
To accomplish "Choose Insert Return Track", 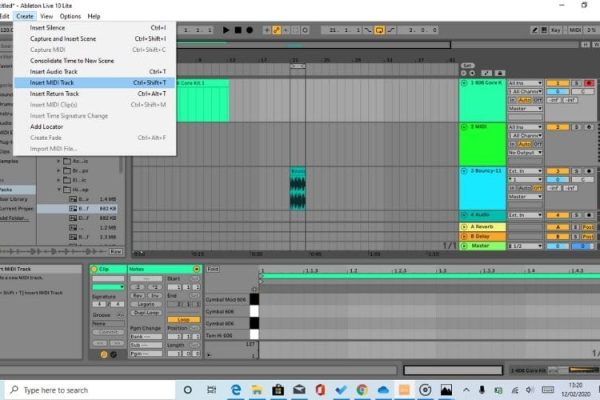I will coord(95,94).
